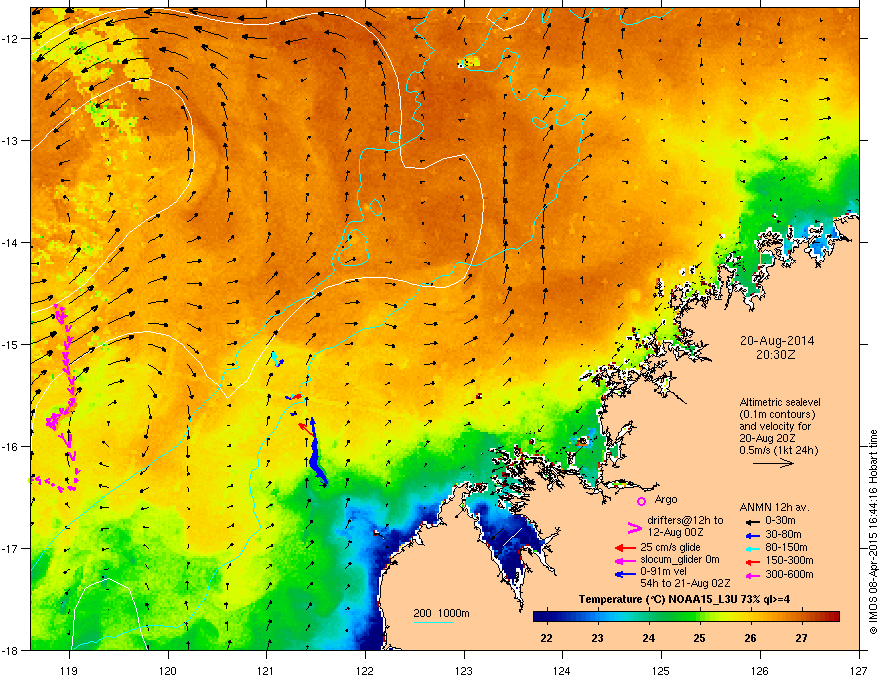Click the magenta slocum_glider arrow symbol

click(x=625, y=561)
